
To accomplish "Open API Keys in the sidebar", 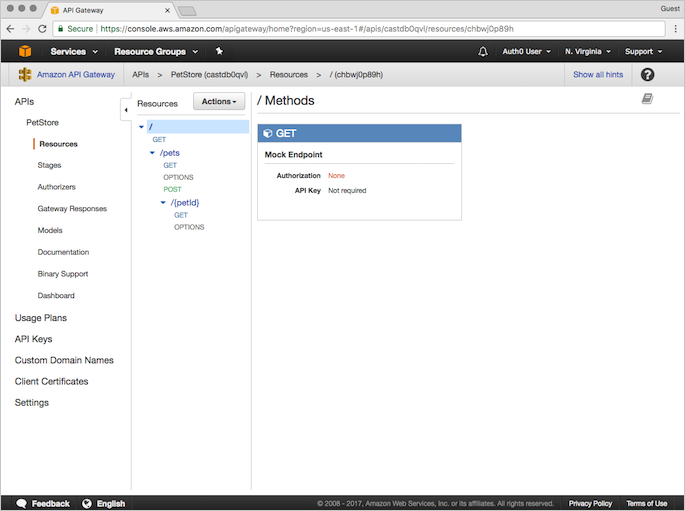I will 33,339.
